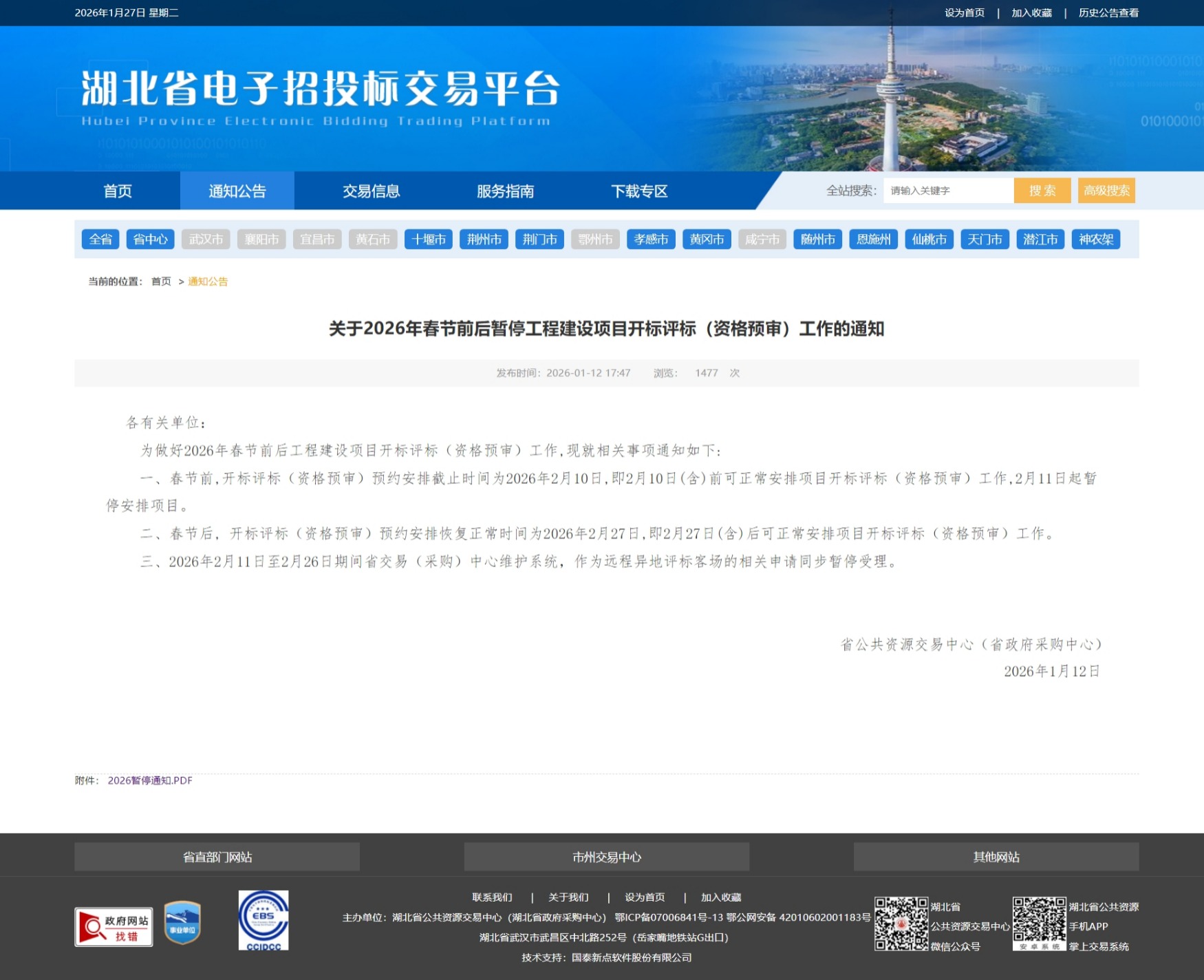Select the 全省 region filter

click(100, 239)
